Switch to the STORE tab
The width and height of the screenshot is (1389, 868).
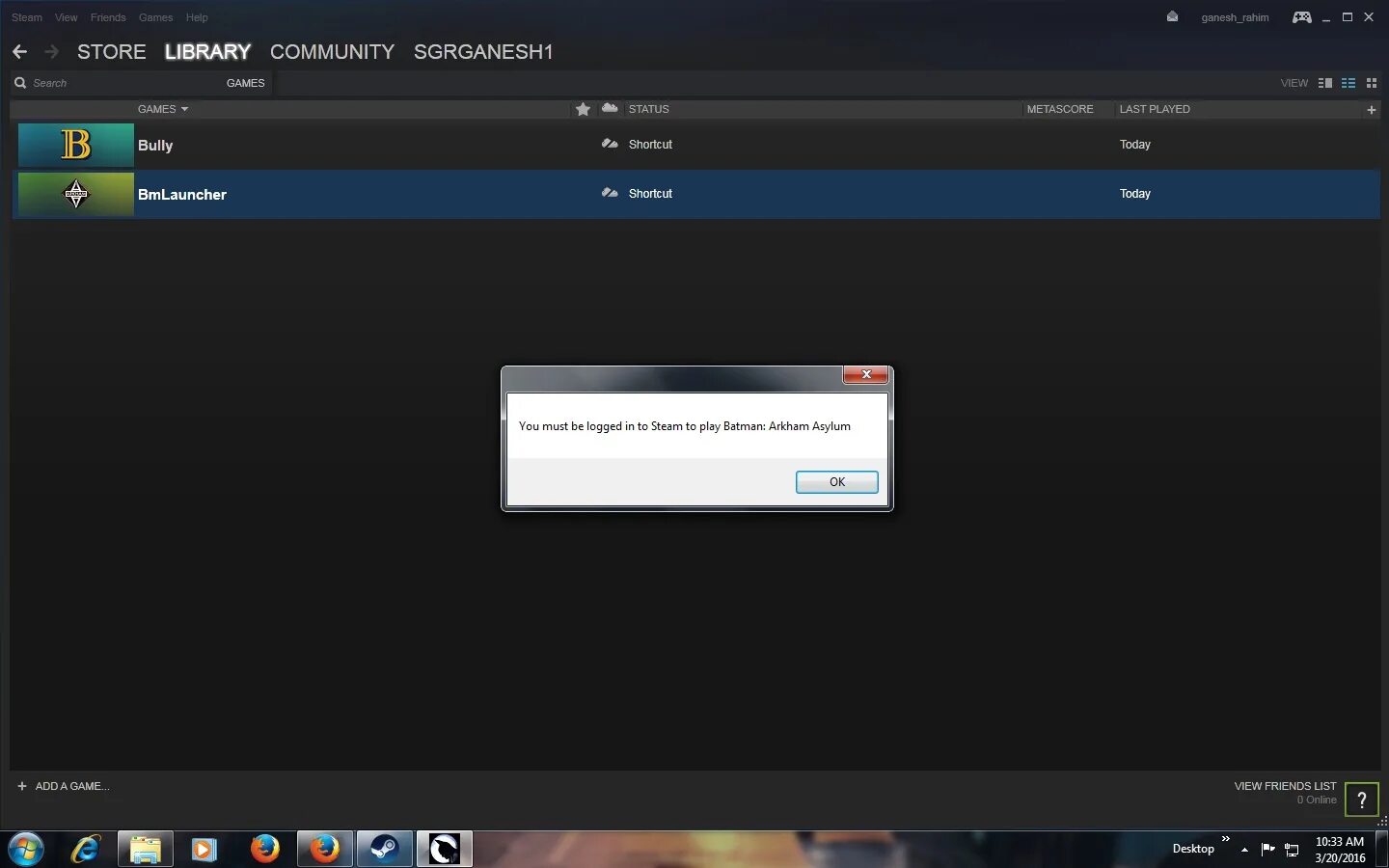tap(112, 52)
